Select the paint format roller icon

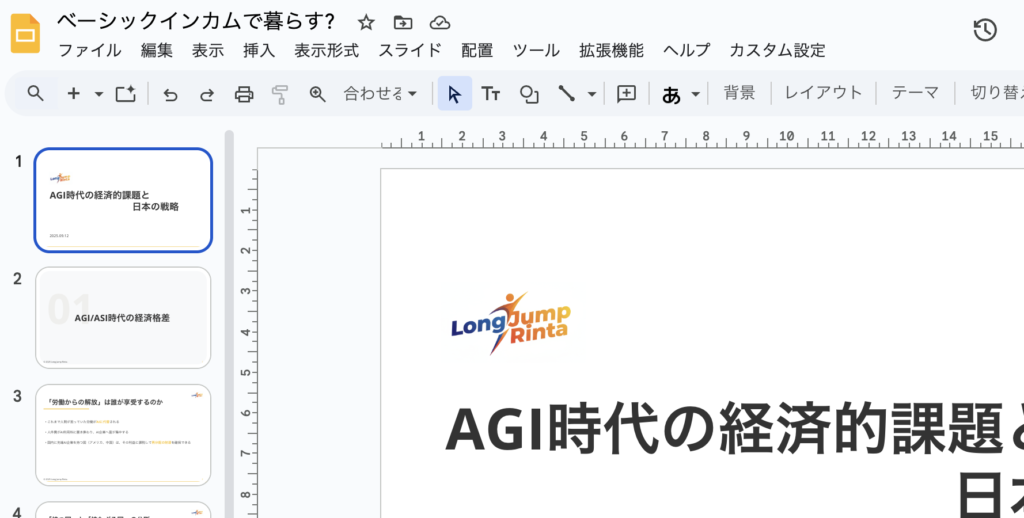280,94
